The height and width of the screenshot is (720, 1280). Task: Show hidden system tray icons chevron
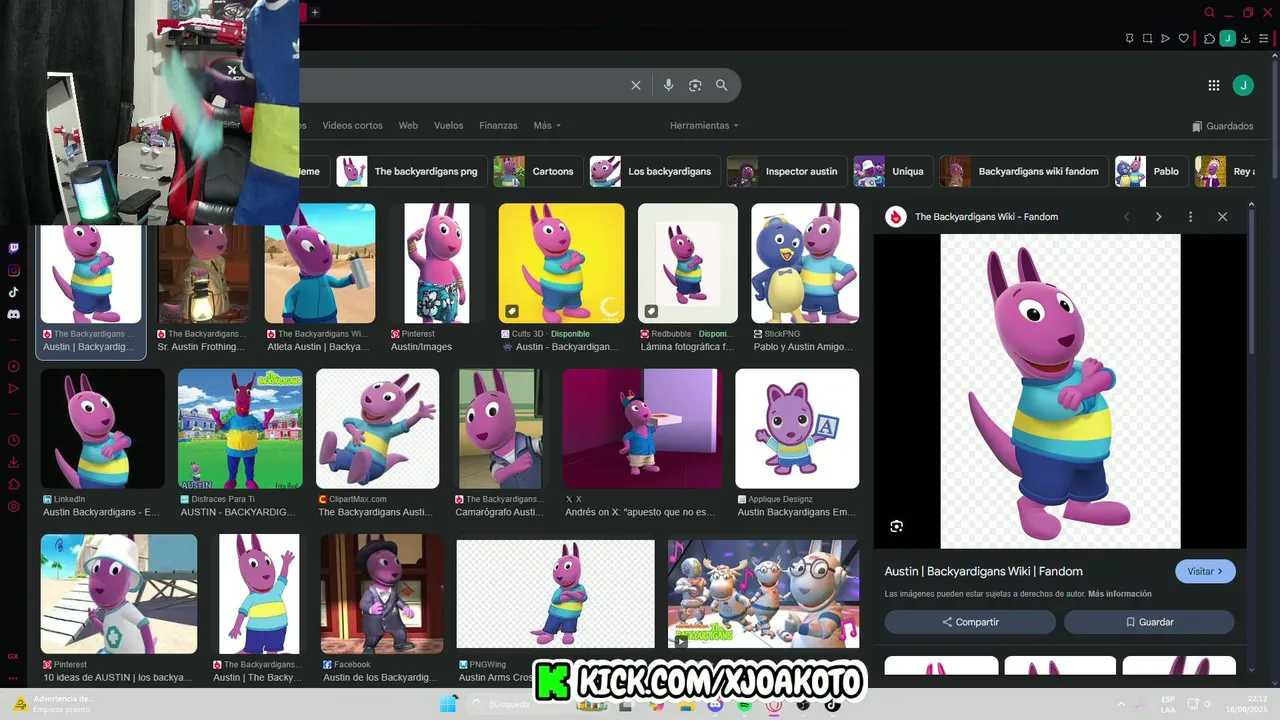tap(1120, 704)
